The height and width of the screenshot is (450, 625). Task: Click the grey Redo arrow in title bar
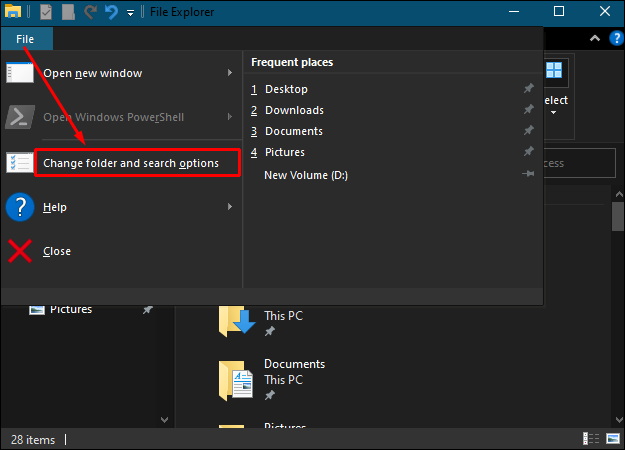point(90,12)
